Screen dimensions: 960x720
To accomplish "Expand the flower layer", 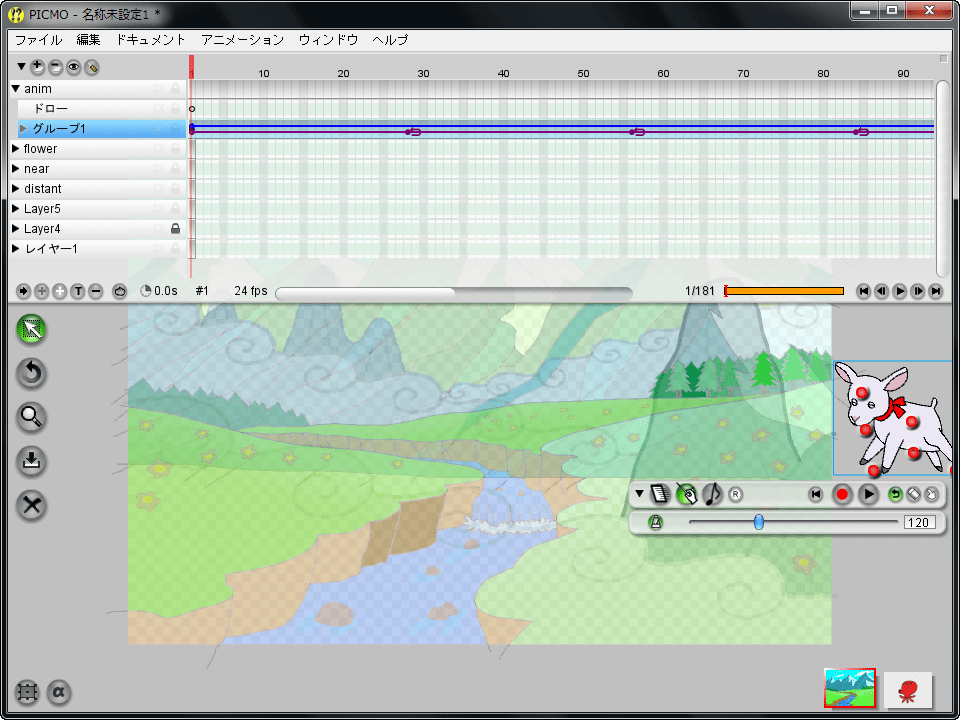I will (x=16, y=149).
